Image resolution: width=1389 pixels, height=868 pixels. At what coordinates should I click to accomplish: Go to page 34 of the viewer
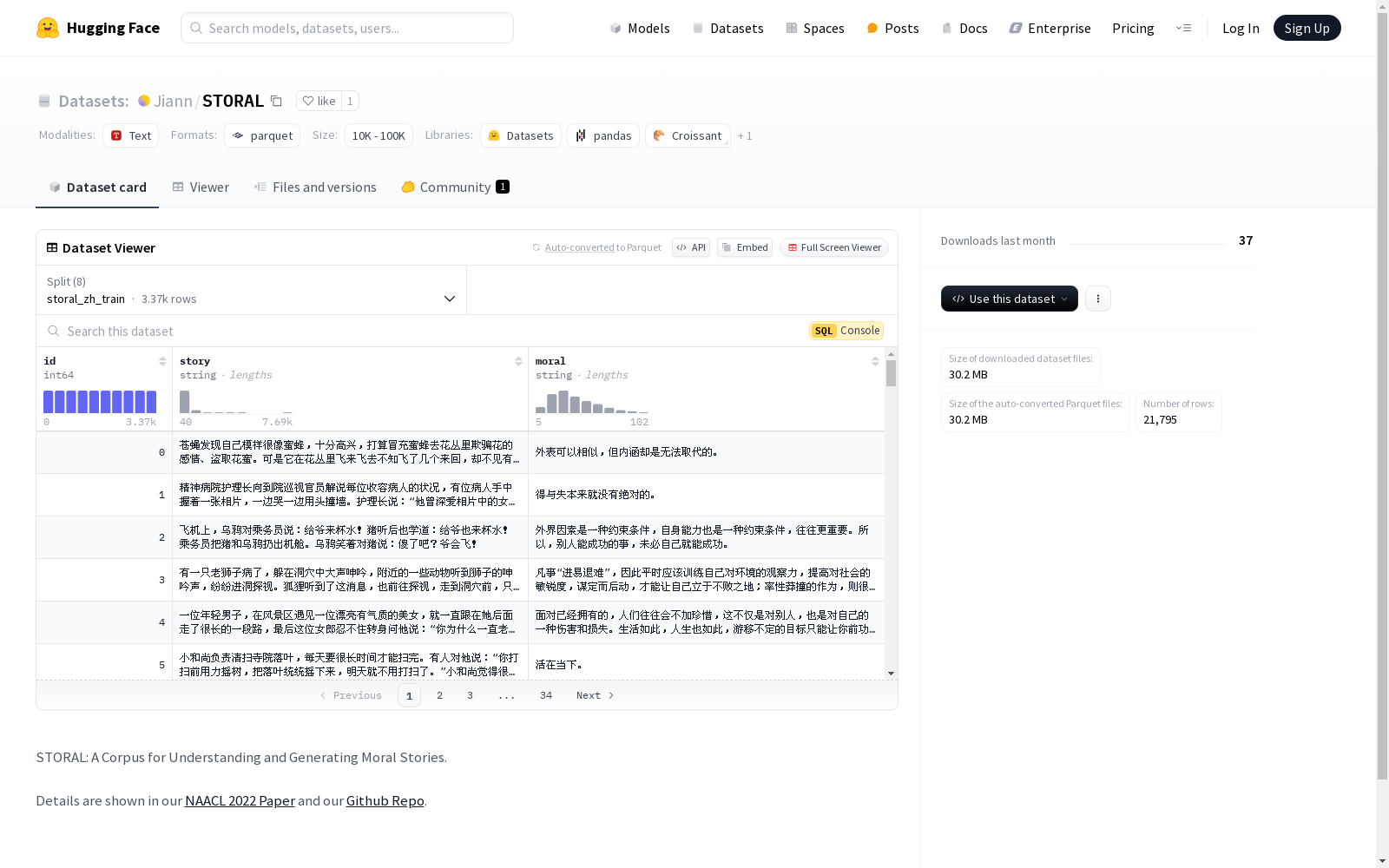pos(546,695)
